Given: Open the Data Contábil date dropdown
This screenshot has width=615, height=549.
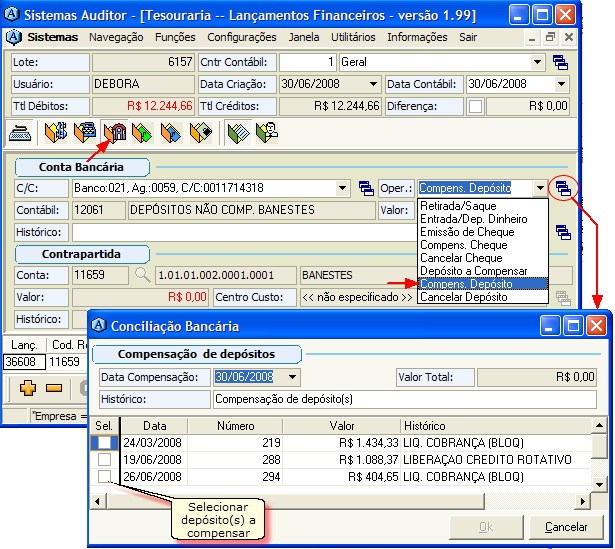Looking at the screenshot, I should coord(561,84).
